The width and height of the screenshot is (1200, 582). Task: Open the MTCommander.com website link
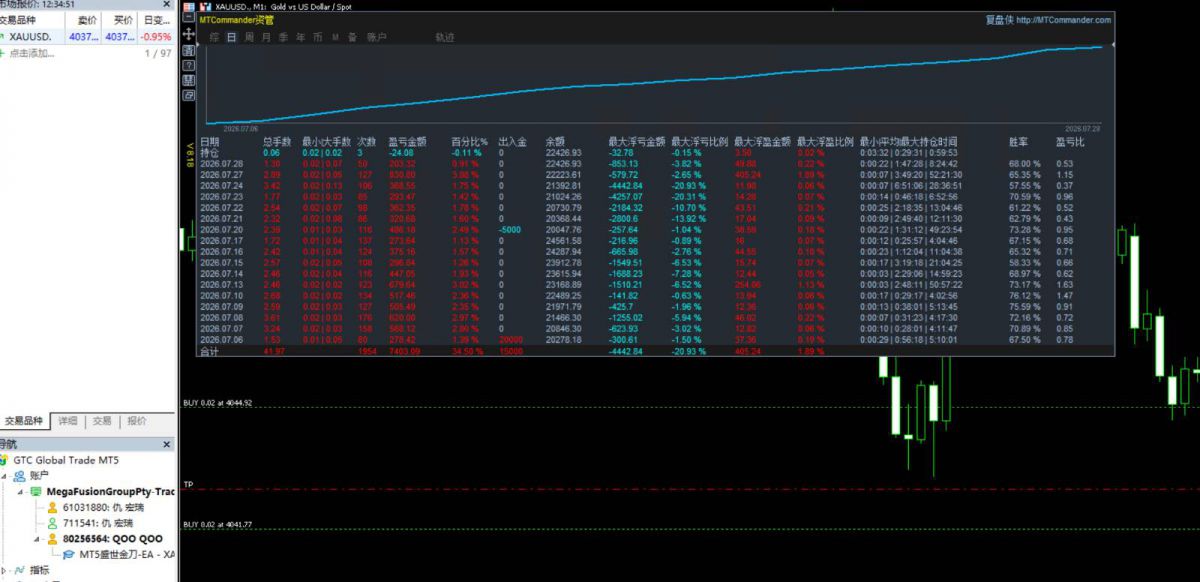1063,19
